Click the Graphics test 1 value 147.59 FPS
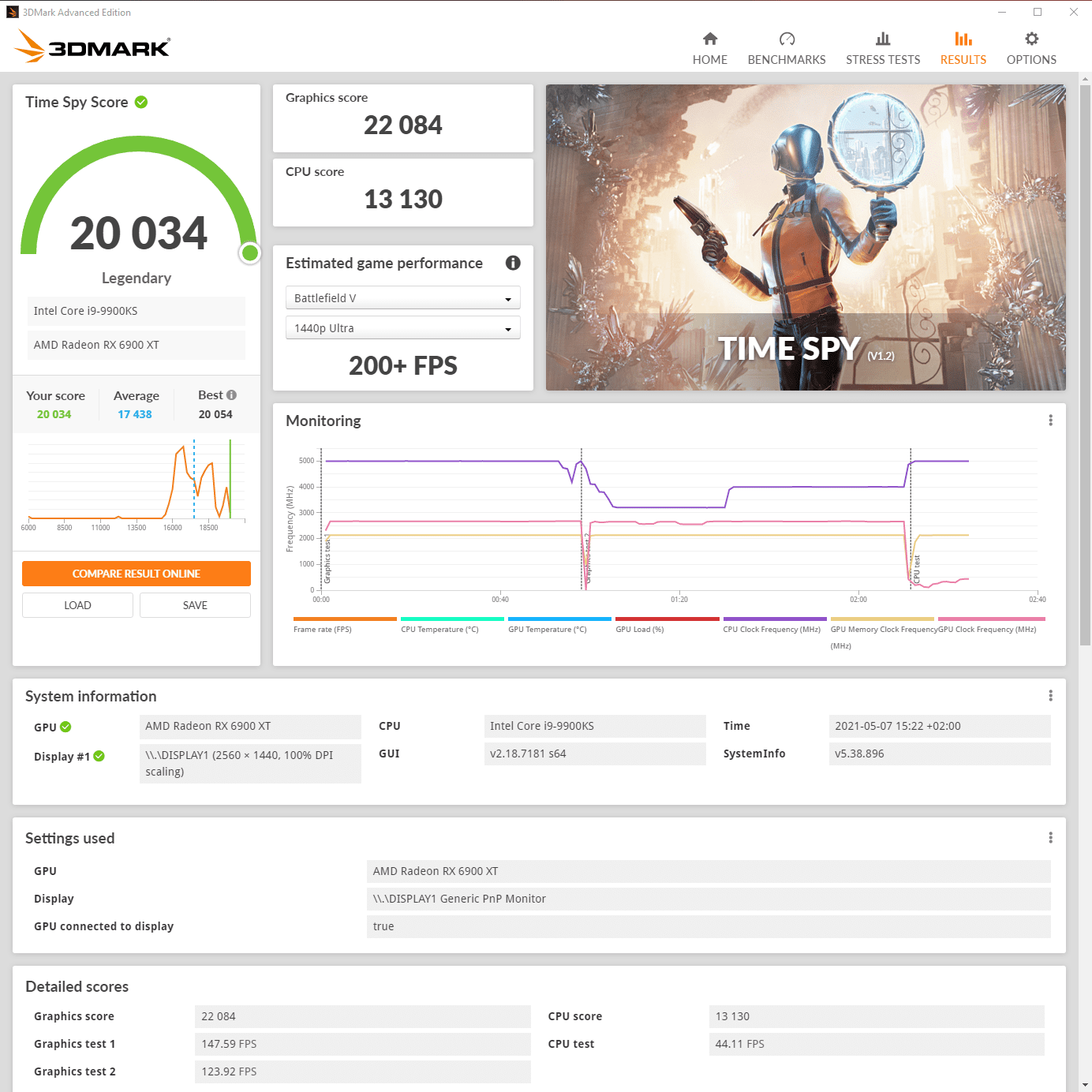The height and width of the screenshot is (1092, 1092). [363, 1044]
